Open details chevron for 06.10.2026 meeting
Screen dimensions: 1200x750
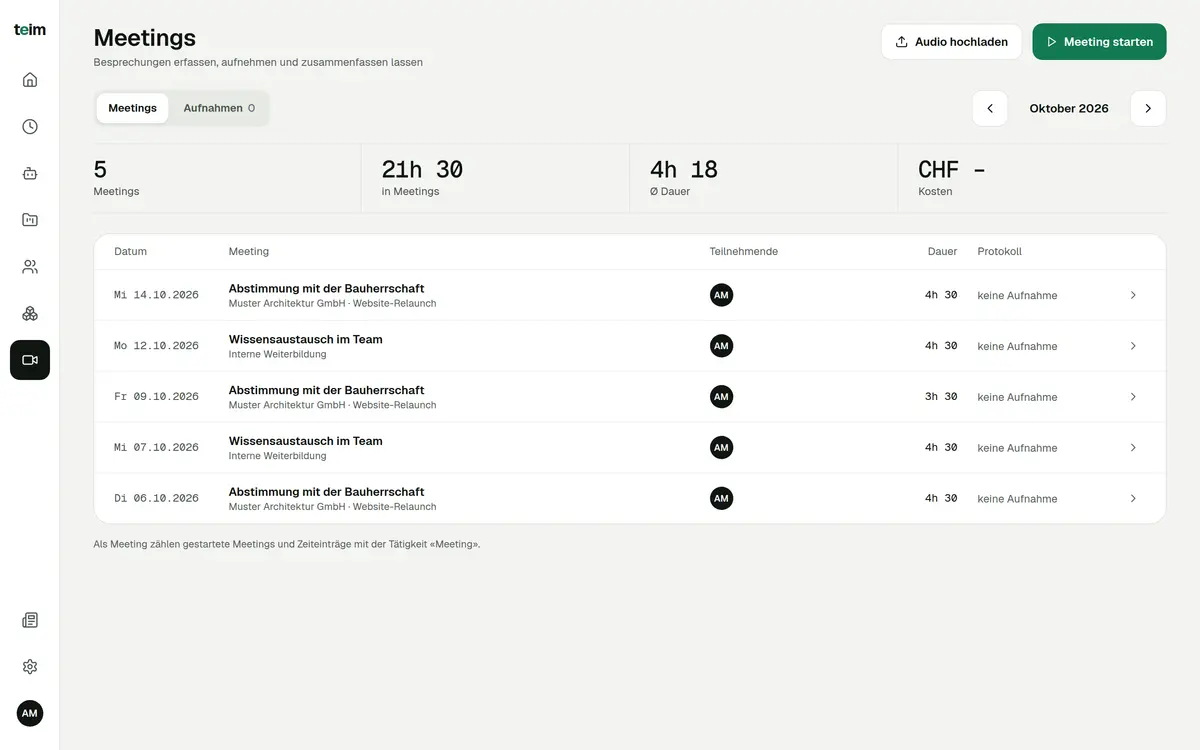click(1133, 498)
